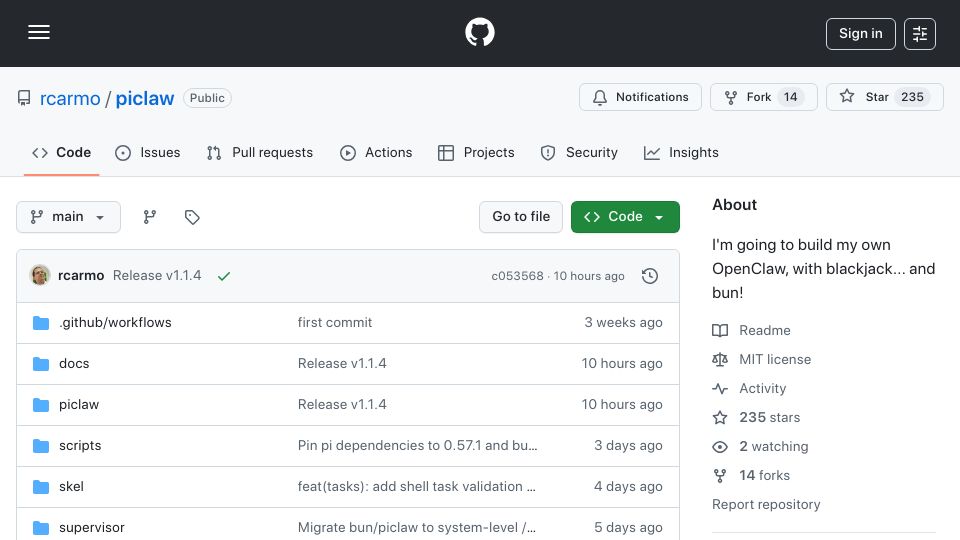Click the rcarmo avatar in the commit row
The image size is (960, 540).
click(40, 276)
